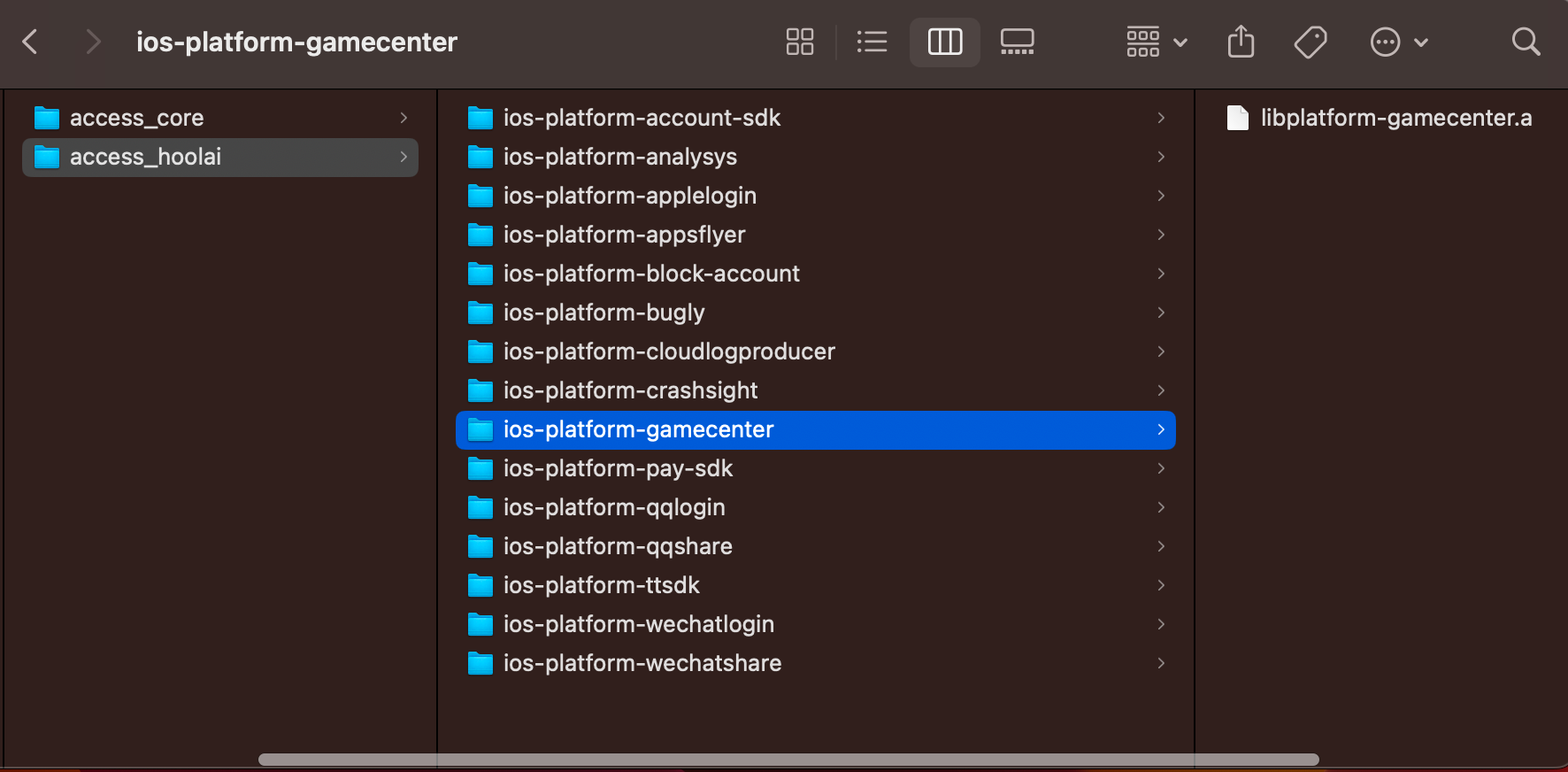Click the Search magnifier icon

tap(1526, 42)
